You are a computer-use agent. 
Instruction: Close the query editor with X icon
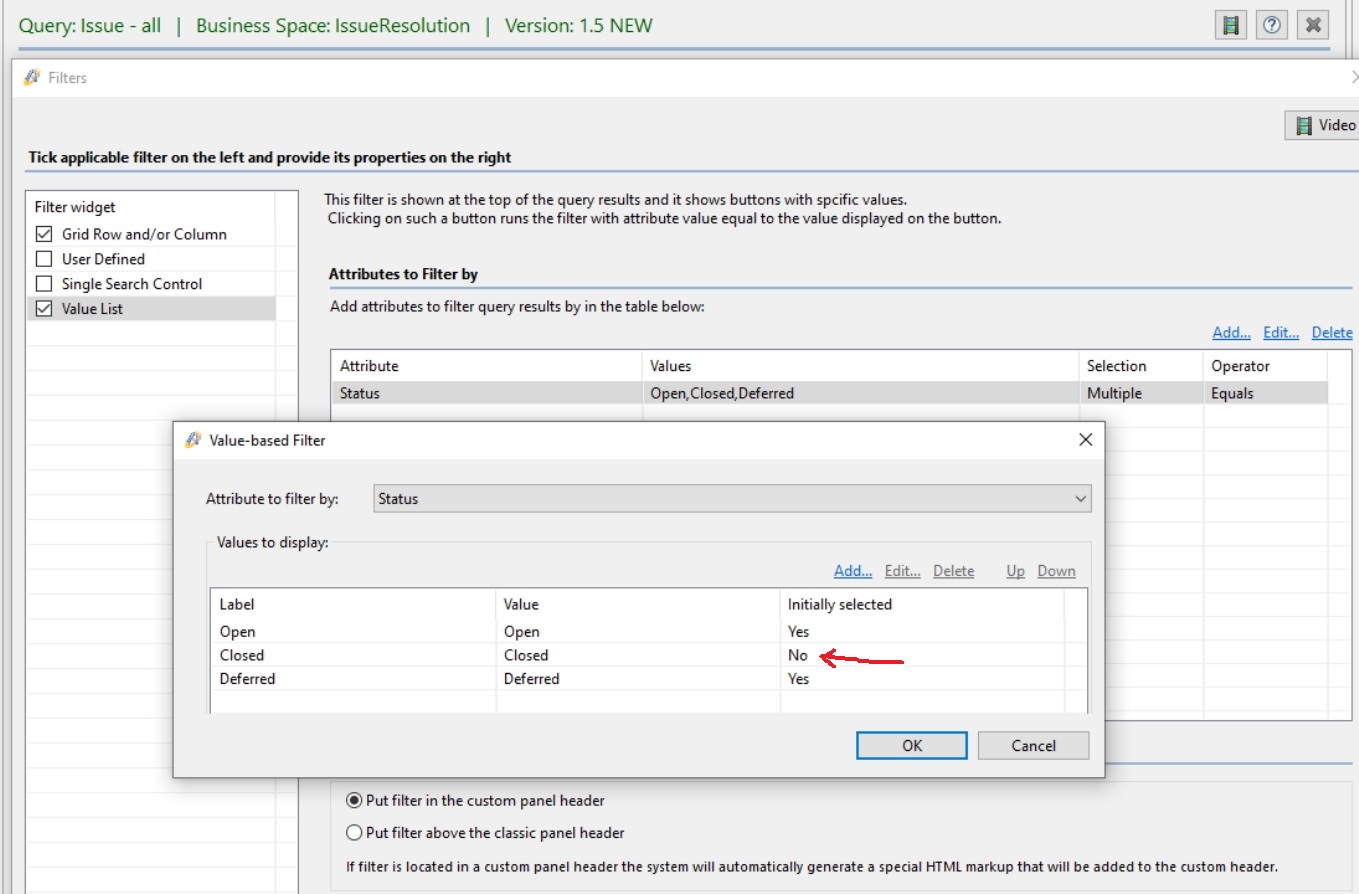point(1313,25)
